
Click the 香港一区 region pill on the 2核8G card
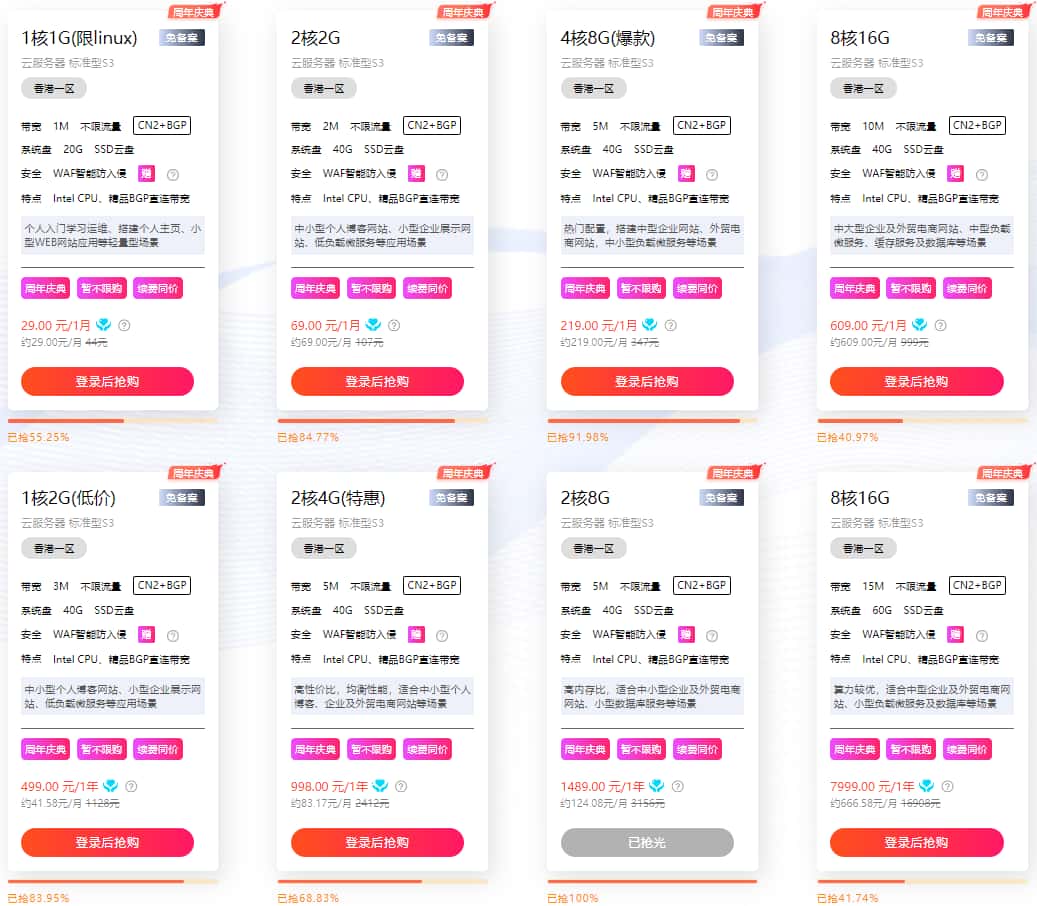pos(594,548)
